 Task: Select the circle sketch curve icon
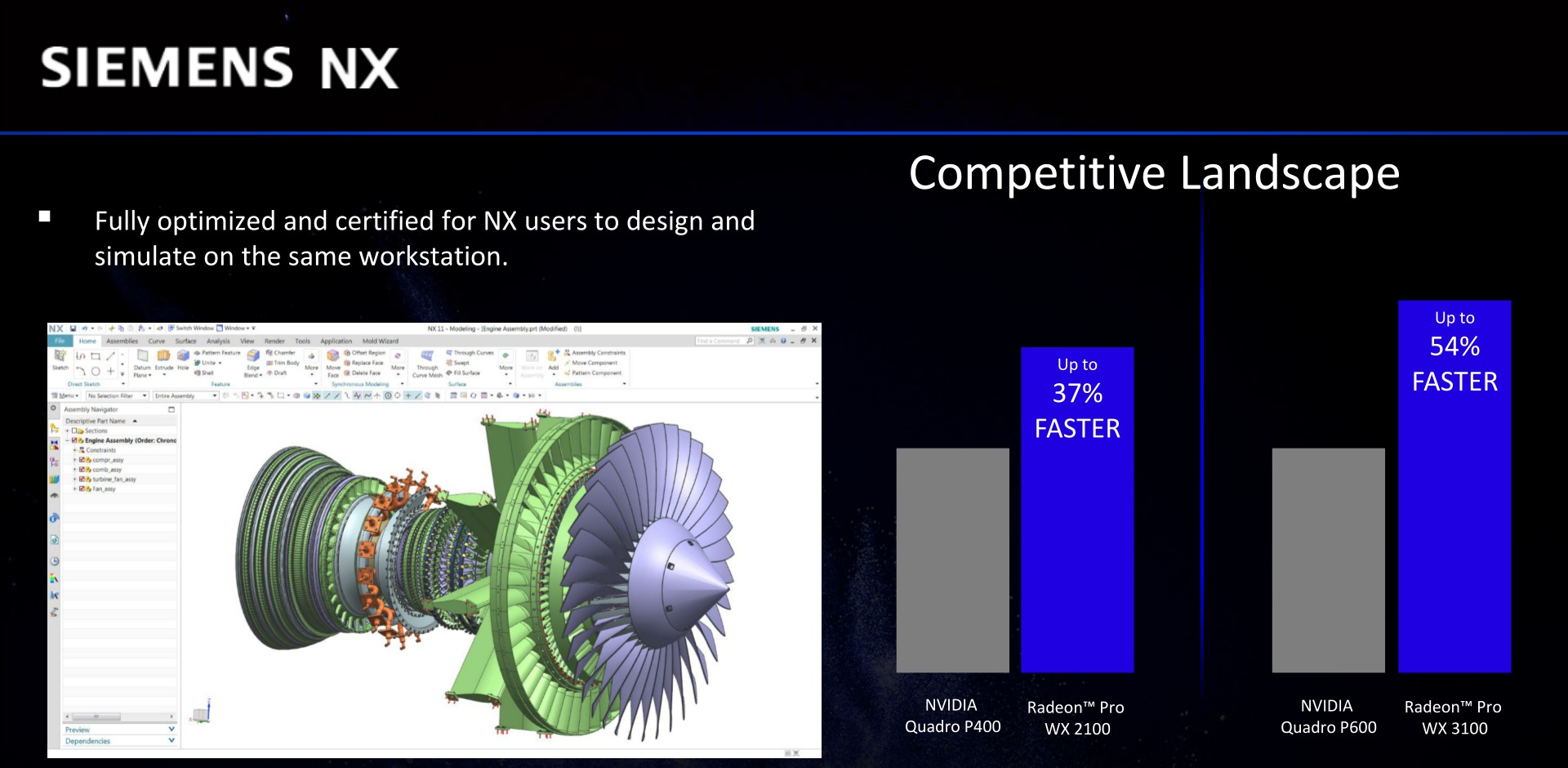pyautogui.click(x=96, y=371)
